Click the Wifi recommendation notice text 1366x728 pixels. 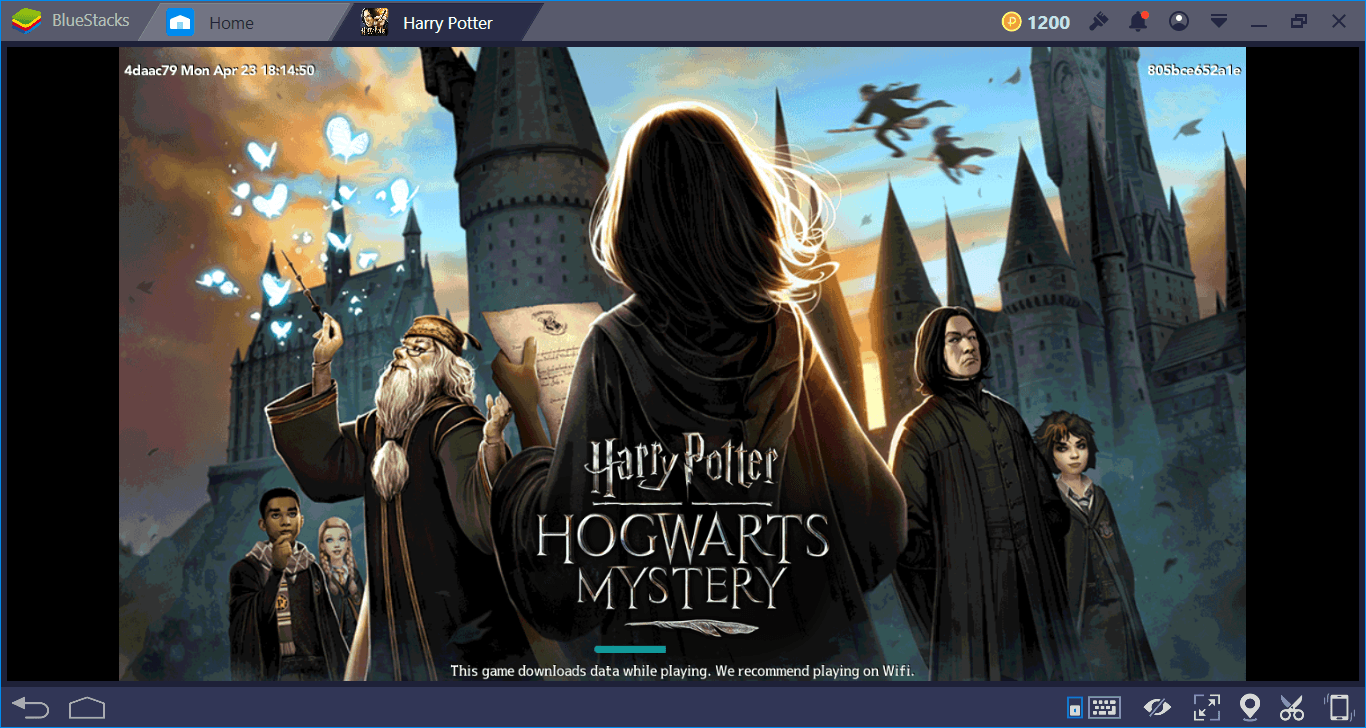coord(682,671)
